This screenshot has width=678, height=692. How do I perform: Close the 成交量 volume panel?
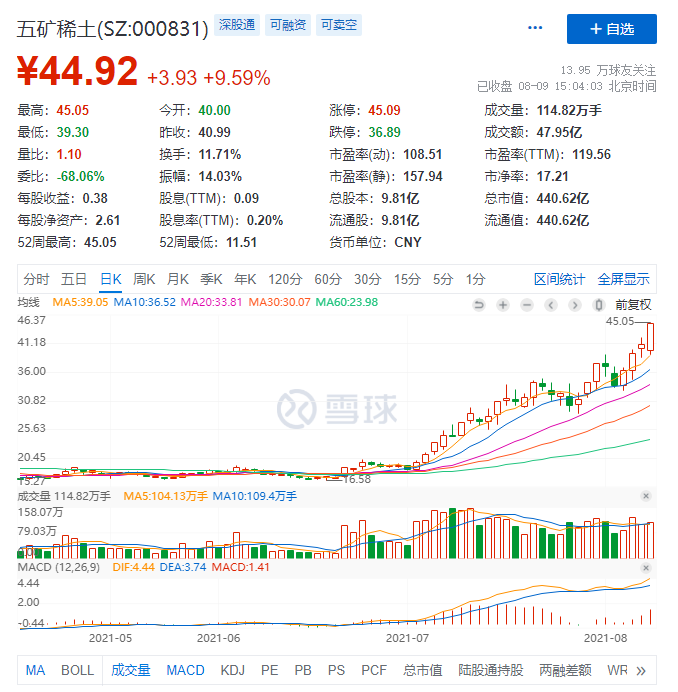(646, 496)
